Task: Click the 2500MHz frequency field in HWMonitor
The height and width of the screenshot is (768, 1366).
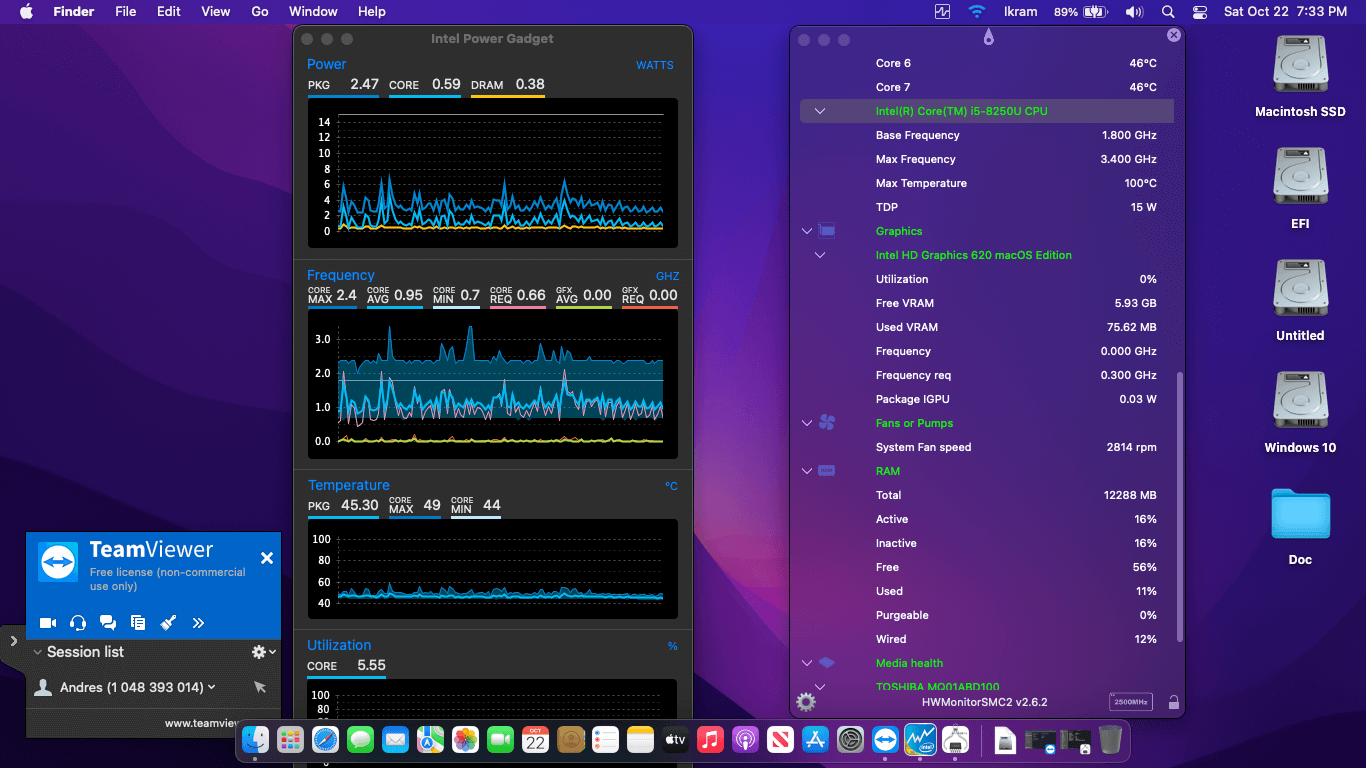Action: pos(1129,701)
